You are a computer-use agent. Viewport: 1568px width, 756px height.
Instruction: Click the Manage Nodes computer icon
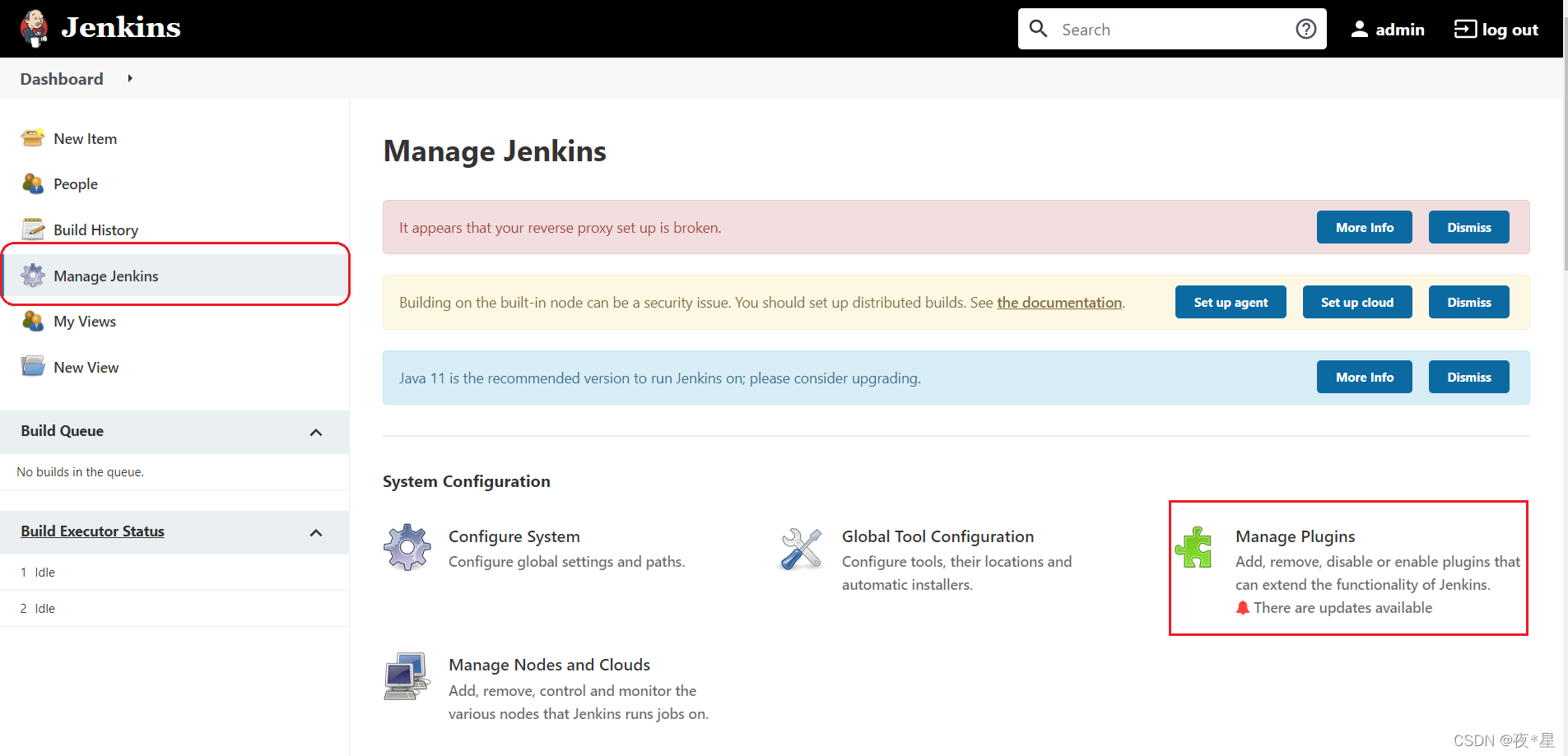point(407,676)
